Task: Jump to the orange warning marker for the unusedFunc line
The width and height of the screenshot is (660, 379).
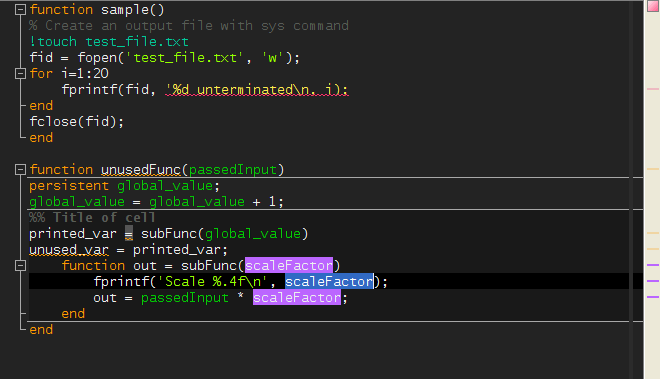Action: pyautogui.click(x=653, y=169)
